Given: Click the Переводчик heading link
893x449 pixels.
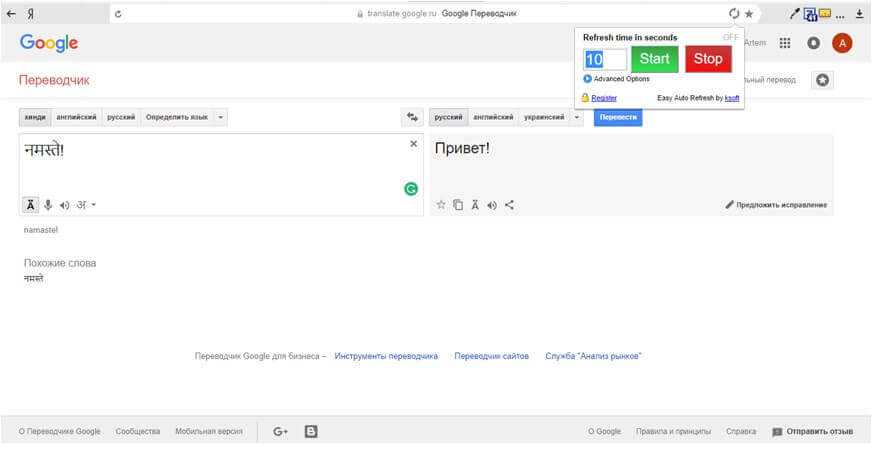Looking at the screenshot, I should tap(54, 80).
